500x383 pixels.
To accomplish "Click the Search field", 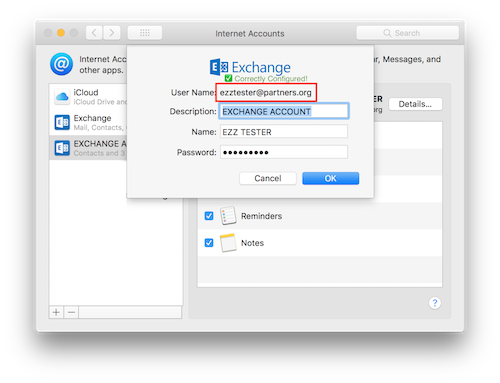I will pos(408,33).
